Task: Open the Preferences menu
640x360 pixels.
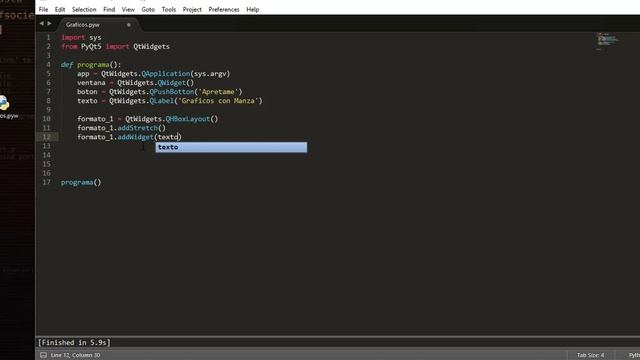Action: tap(224, 9)
